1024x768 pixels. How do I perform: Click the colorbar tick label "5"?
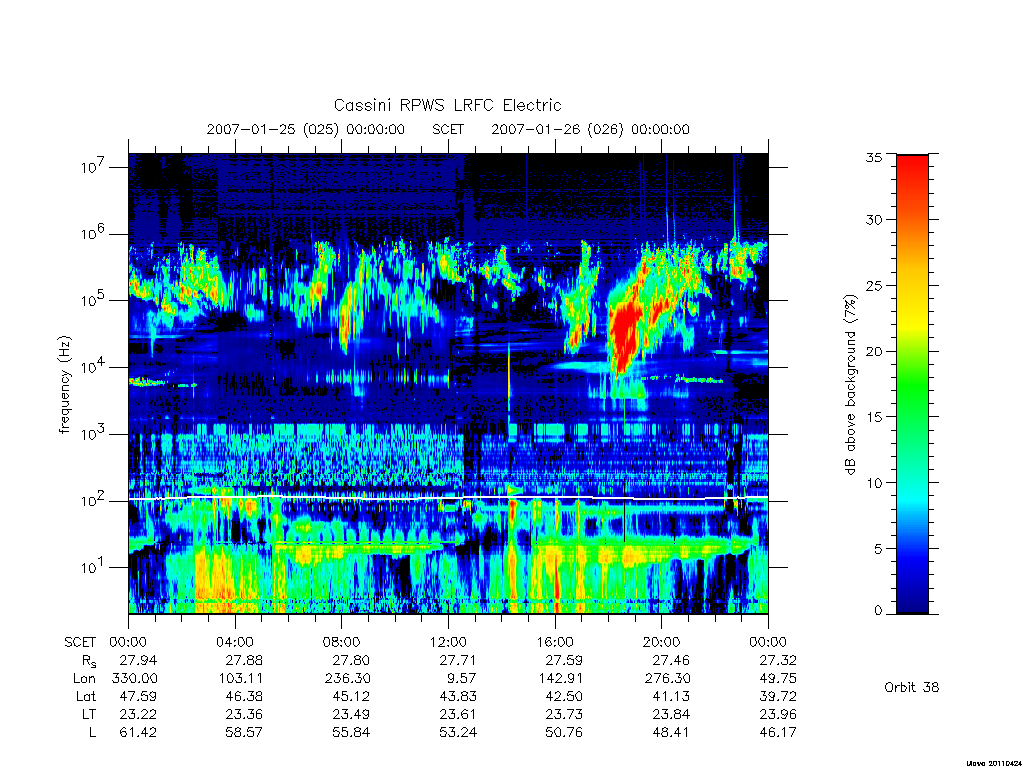click(877, 548)
